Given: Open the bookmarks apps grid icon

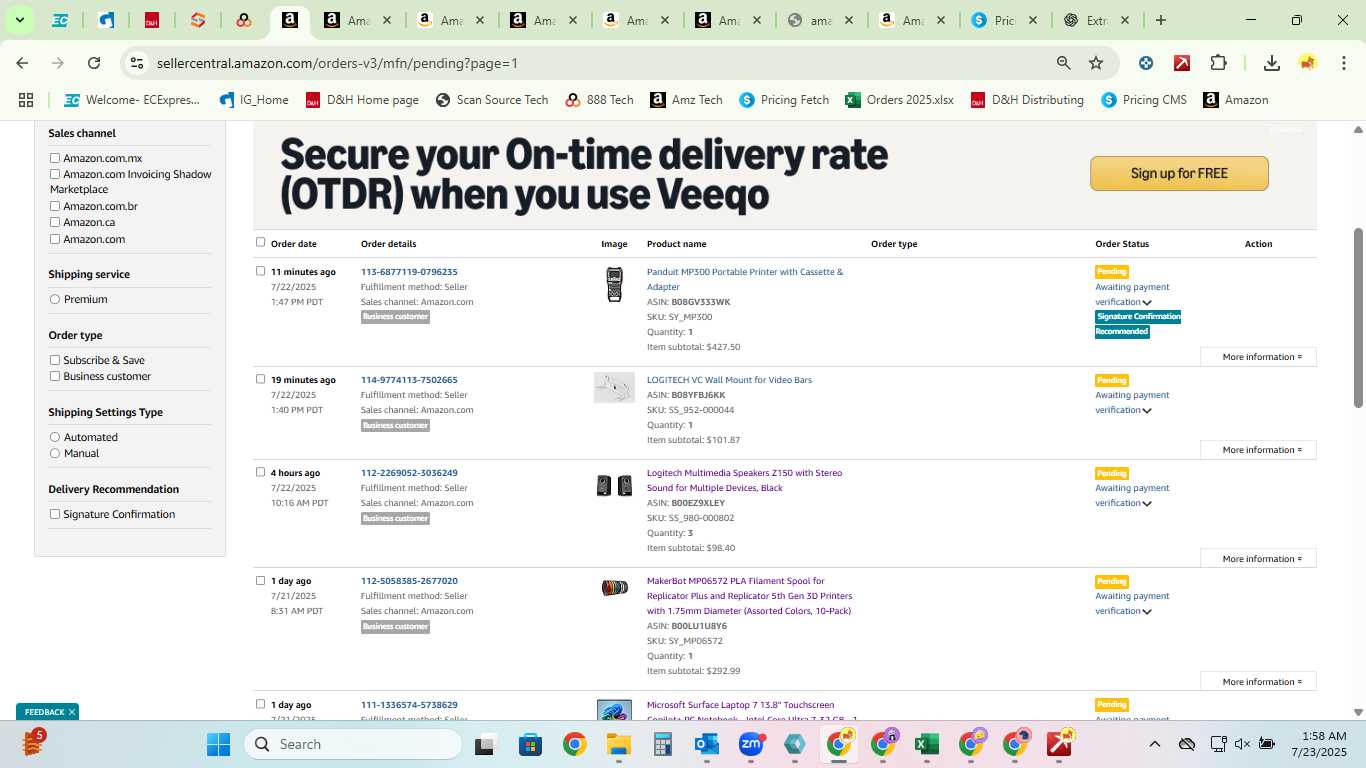Looking at the screenshot, I should pos(26,100).
